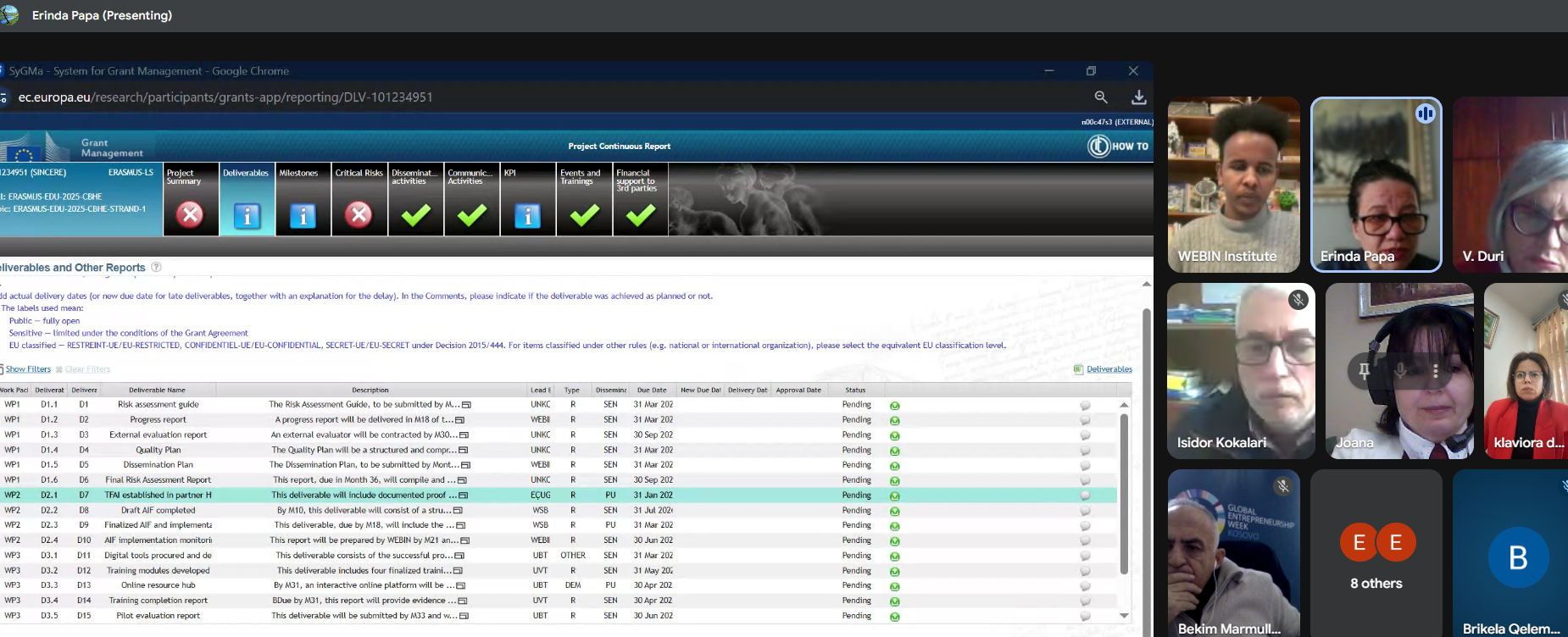1568x637 pixels.
Task: Open comment bubble for the D2.1 row
Action: 1085,496
